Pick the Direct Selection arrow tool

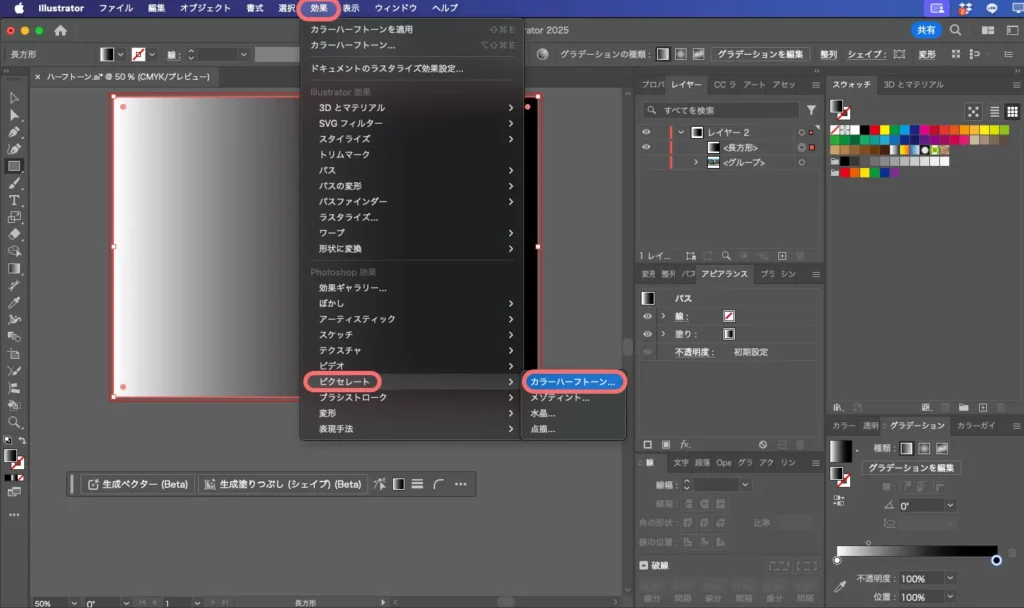click(14, 115)
